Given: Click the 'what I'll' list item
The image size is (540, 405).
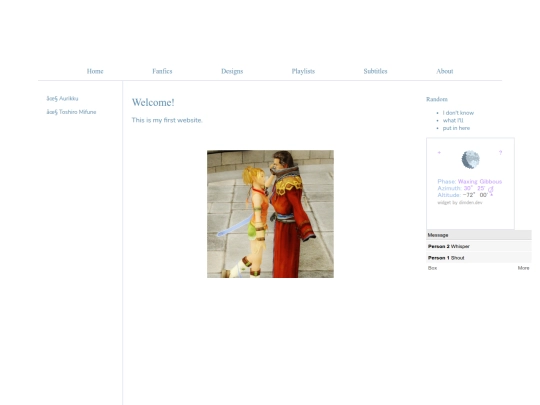Looking at the screenshot, I should coord(453,121).
